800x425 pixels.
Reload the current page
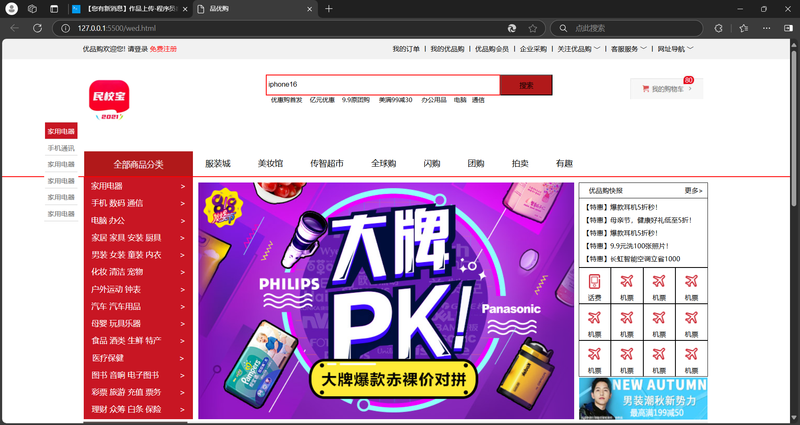point(37,29)
